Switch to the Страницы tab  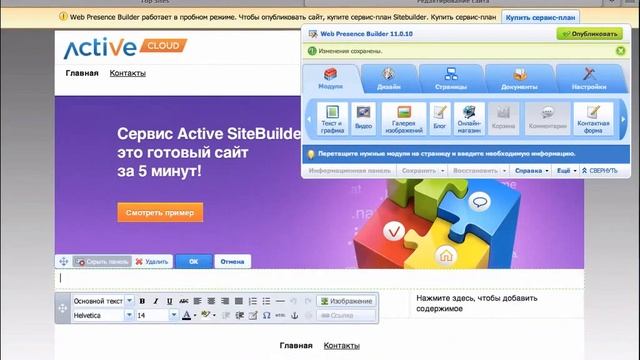451,78
